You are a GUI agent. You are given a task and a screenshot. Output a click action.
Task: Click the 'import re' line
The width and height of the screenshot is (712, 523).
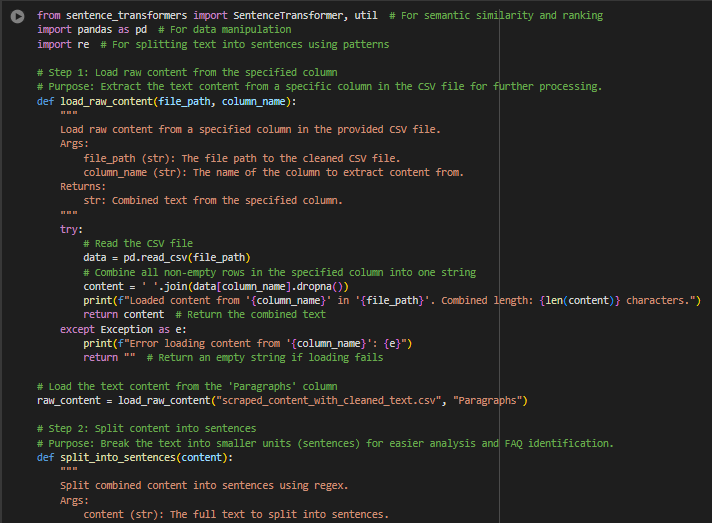213,44
